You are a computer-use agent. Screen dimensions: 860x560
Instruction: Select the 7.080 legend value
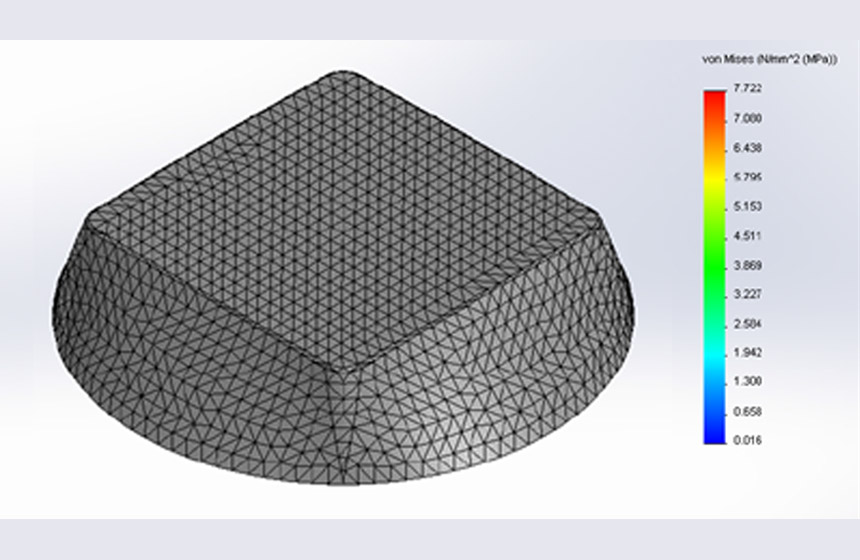pyautogui.click(x=748, y=118)
